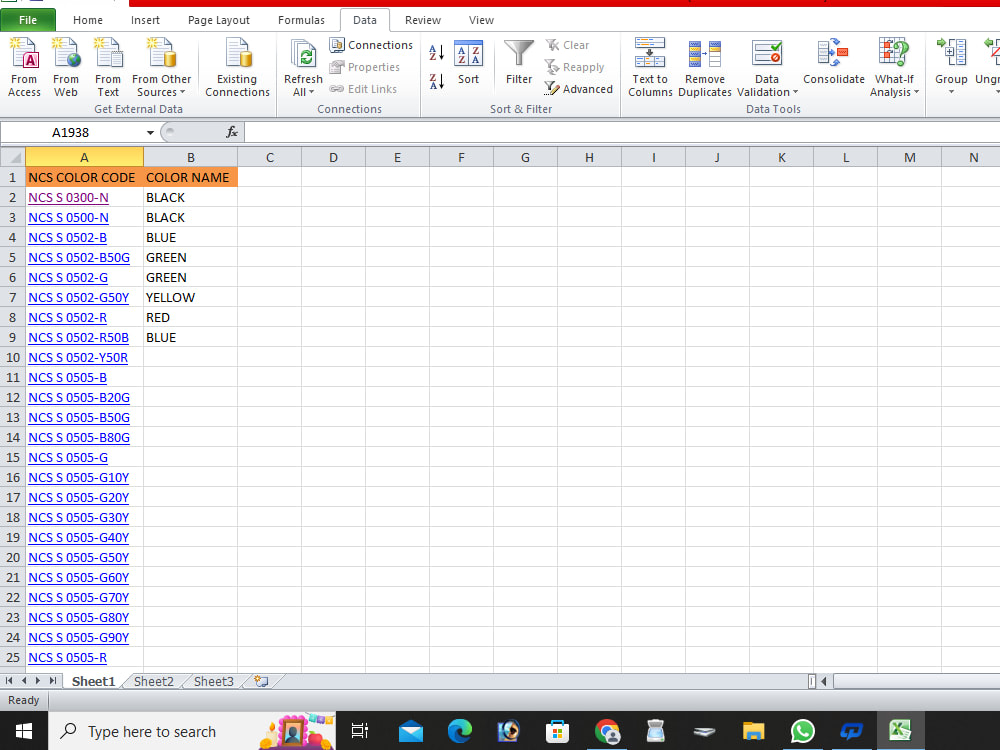
Task: Open the Consolidate tool
Action: point(834,62)
